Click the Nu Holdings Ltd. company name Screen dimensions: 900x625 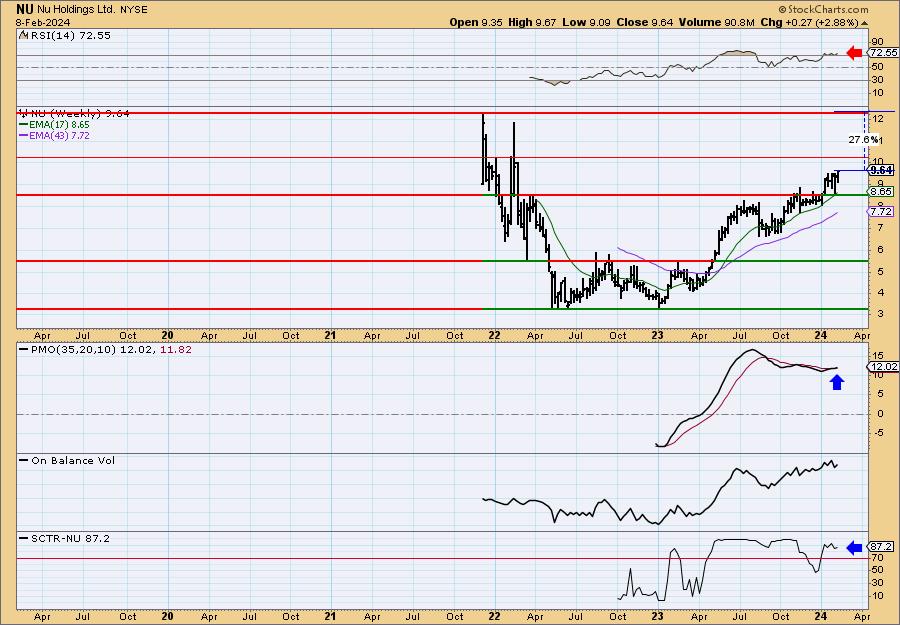(x=76, y=10)
